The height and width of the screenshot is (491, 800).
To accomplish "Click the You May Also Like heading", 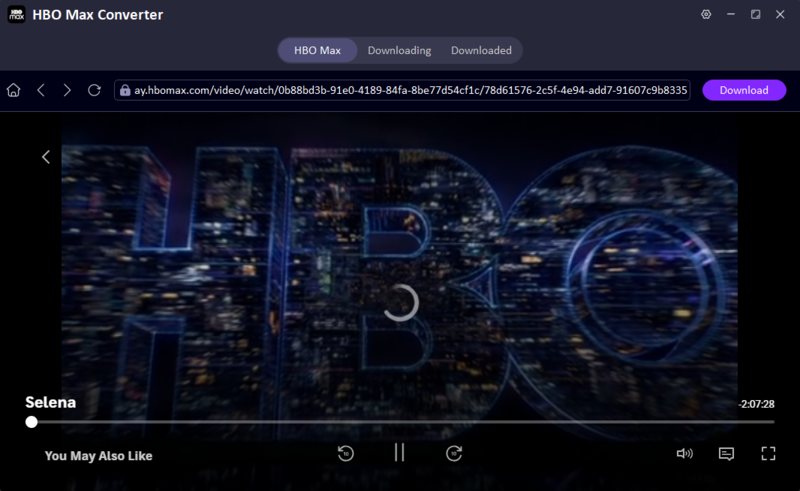I will click(98, 456).
